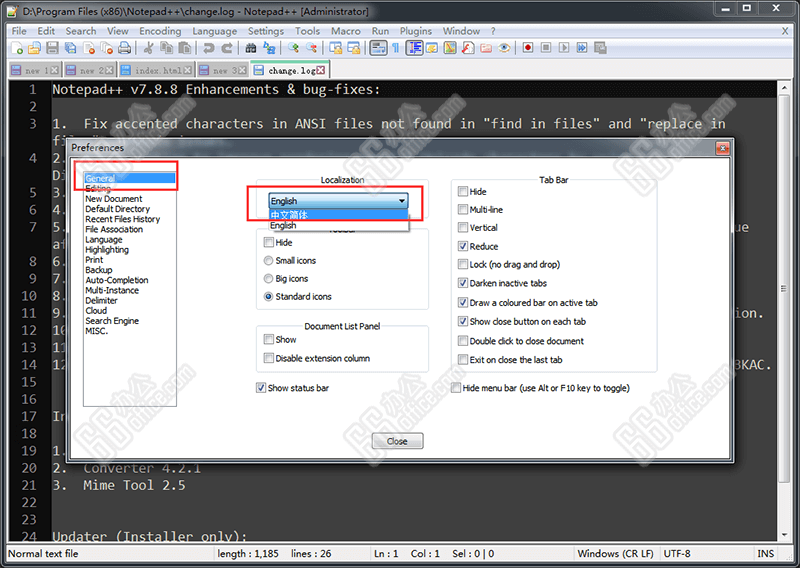800x568 pixels.
Task: Click the Replace toolbar icon
Action: [269, 48]
